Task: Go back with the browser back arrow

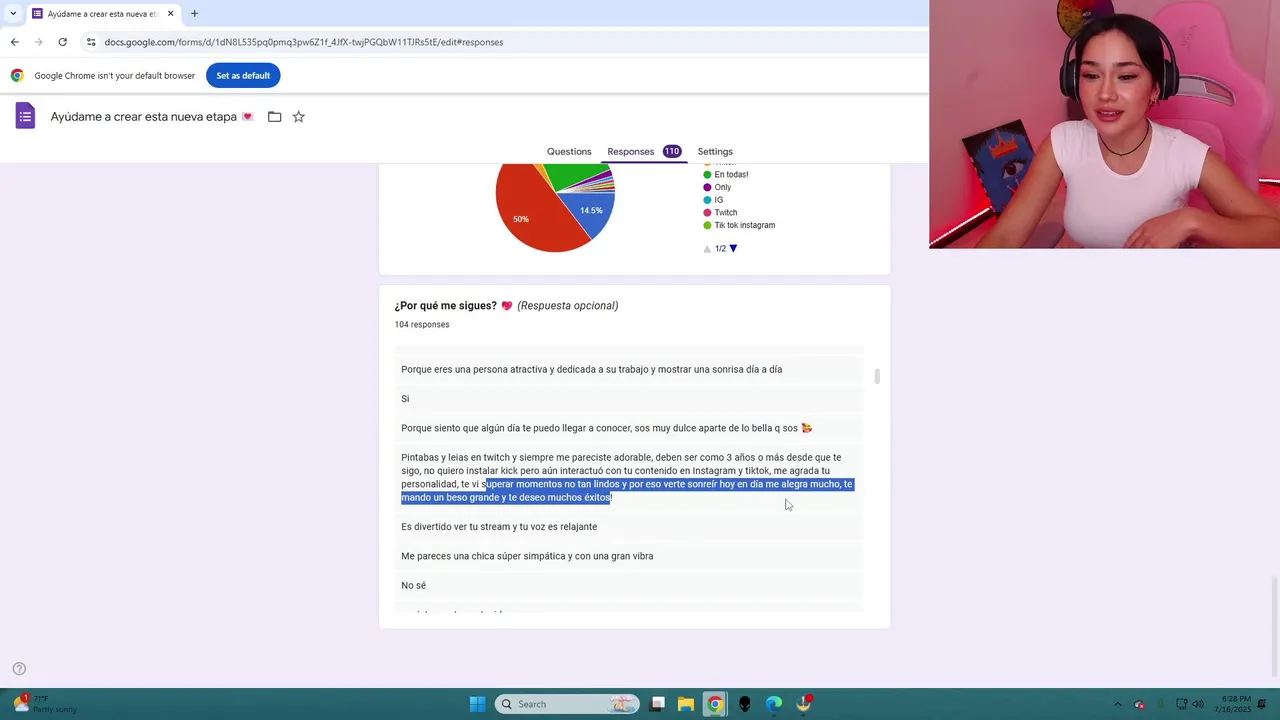Action: click(14, 42)
